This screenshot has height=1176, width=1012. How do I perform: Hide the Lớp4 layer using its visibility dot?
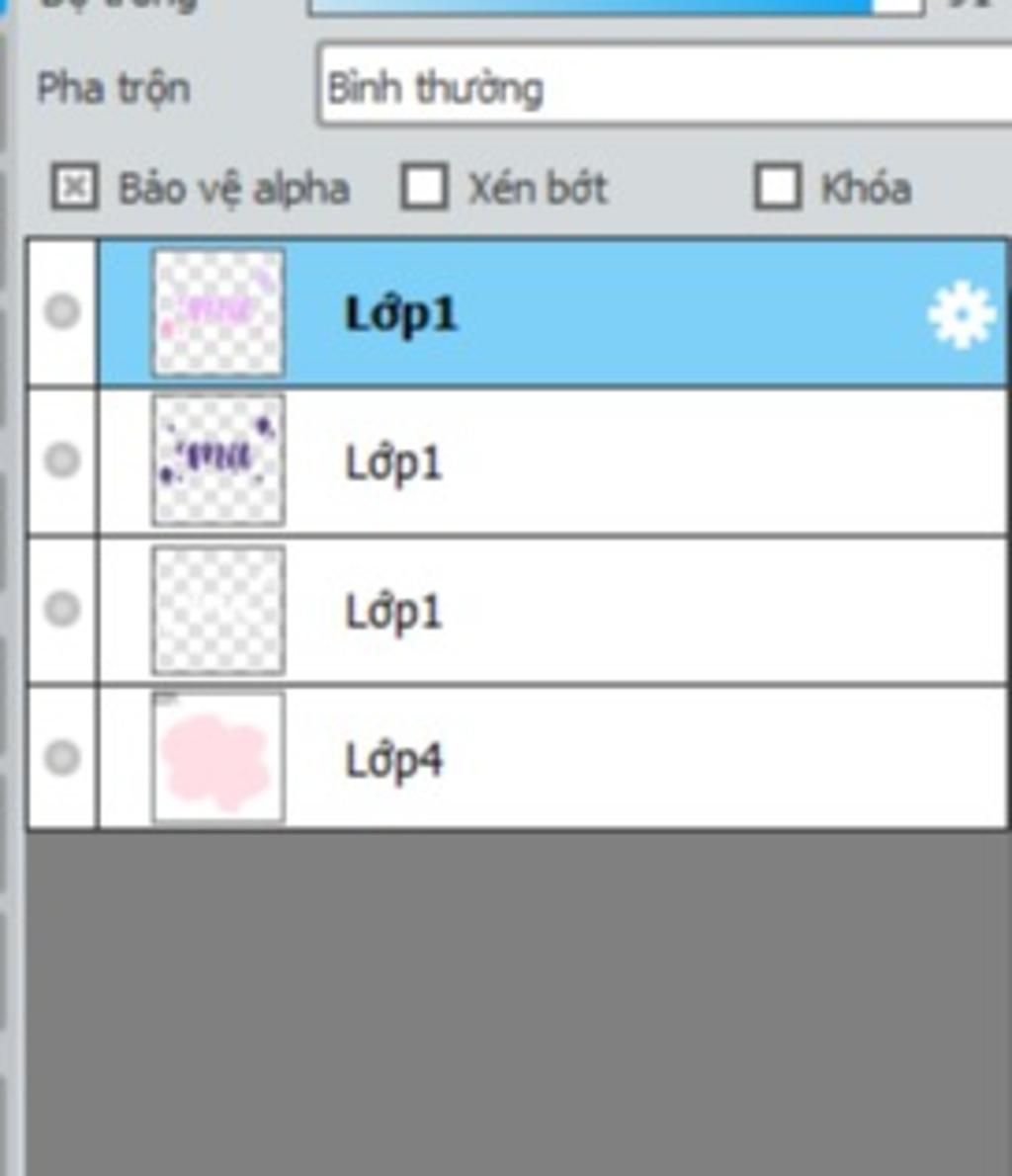tap(62, 757)
